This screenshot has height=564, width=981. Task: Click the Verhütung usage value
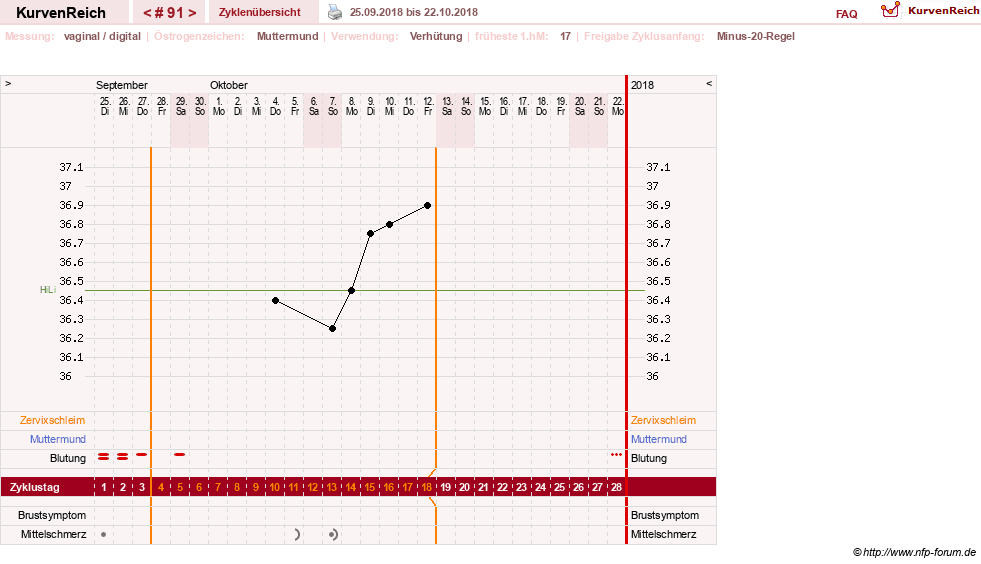point(436,36)
